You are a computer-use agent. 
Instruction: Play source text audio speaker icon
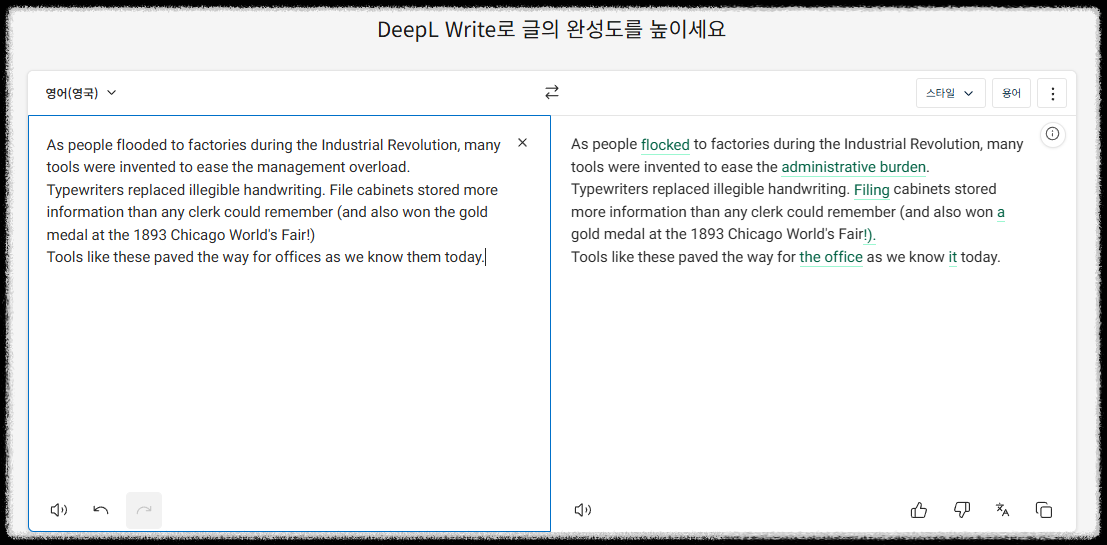tap(59, 510)
